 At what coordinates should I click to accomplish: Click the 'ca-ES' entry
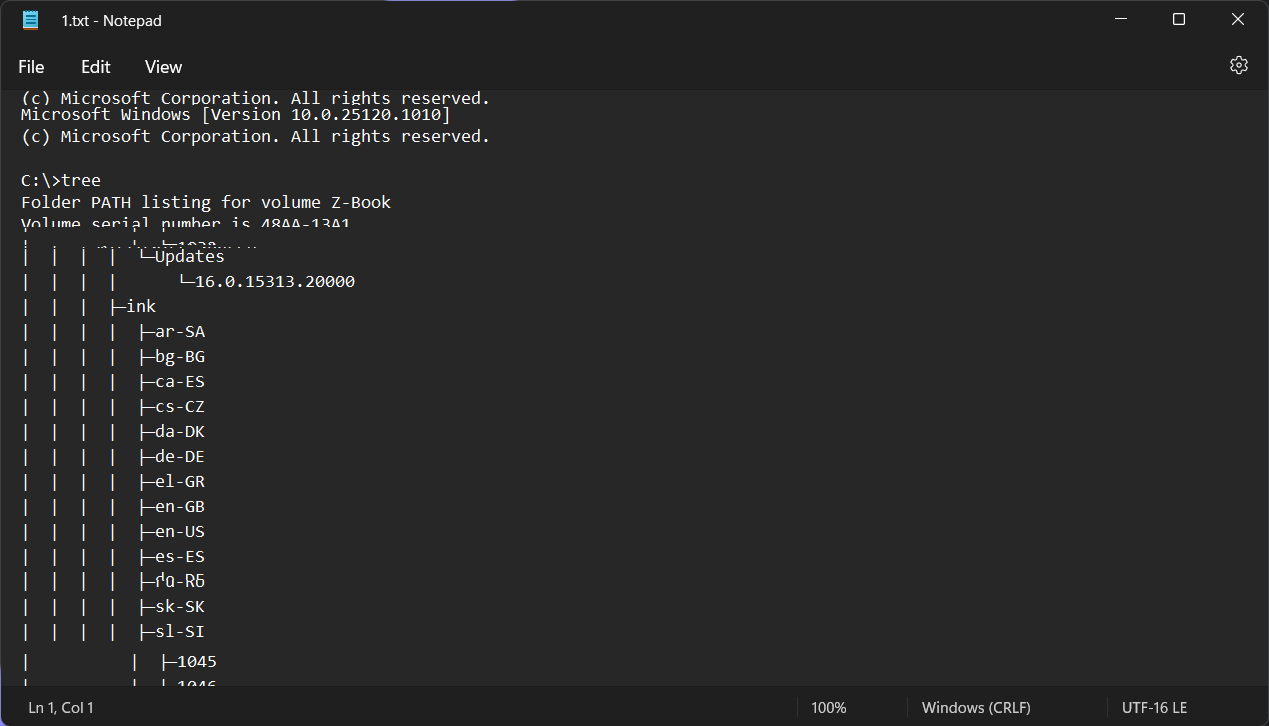pos(180,382)
